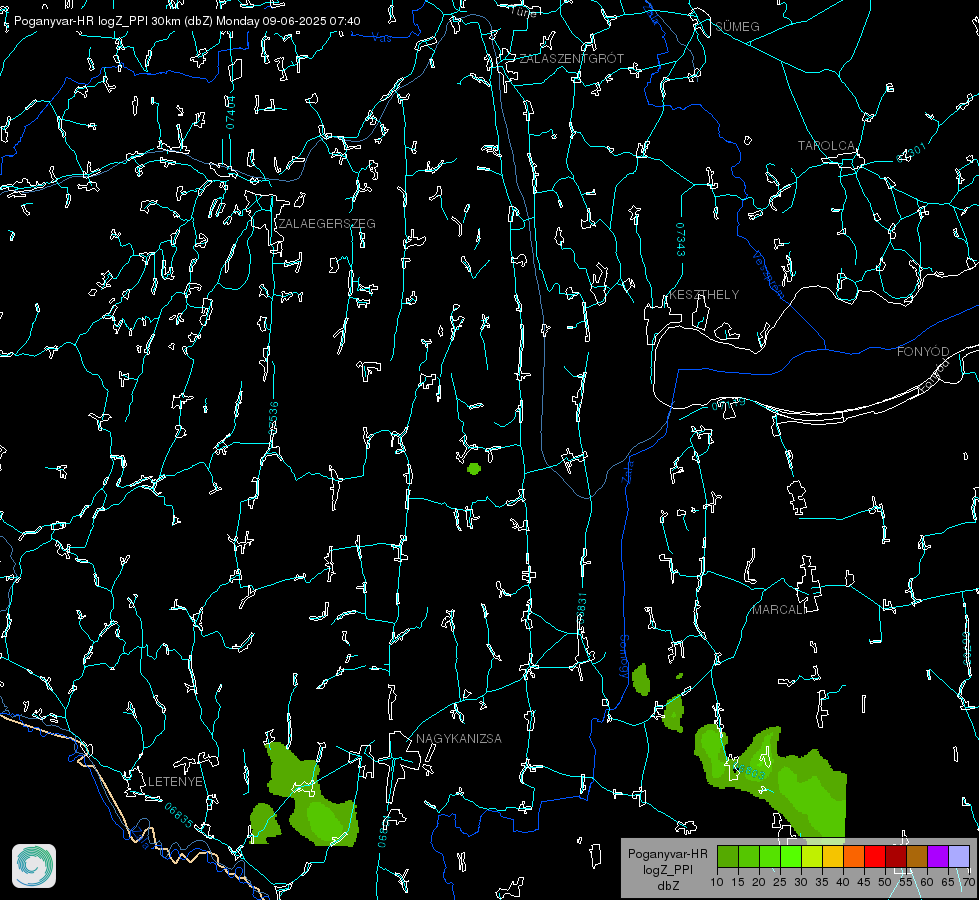Choose the 50-55 dBZ dark red swatch

coord(896,856)
